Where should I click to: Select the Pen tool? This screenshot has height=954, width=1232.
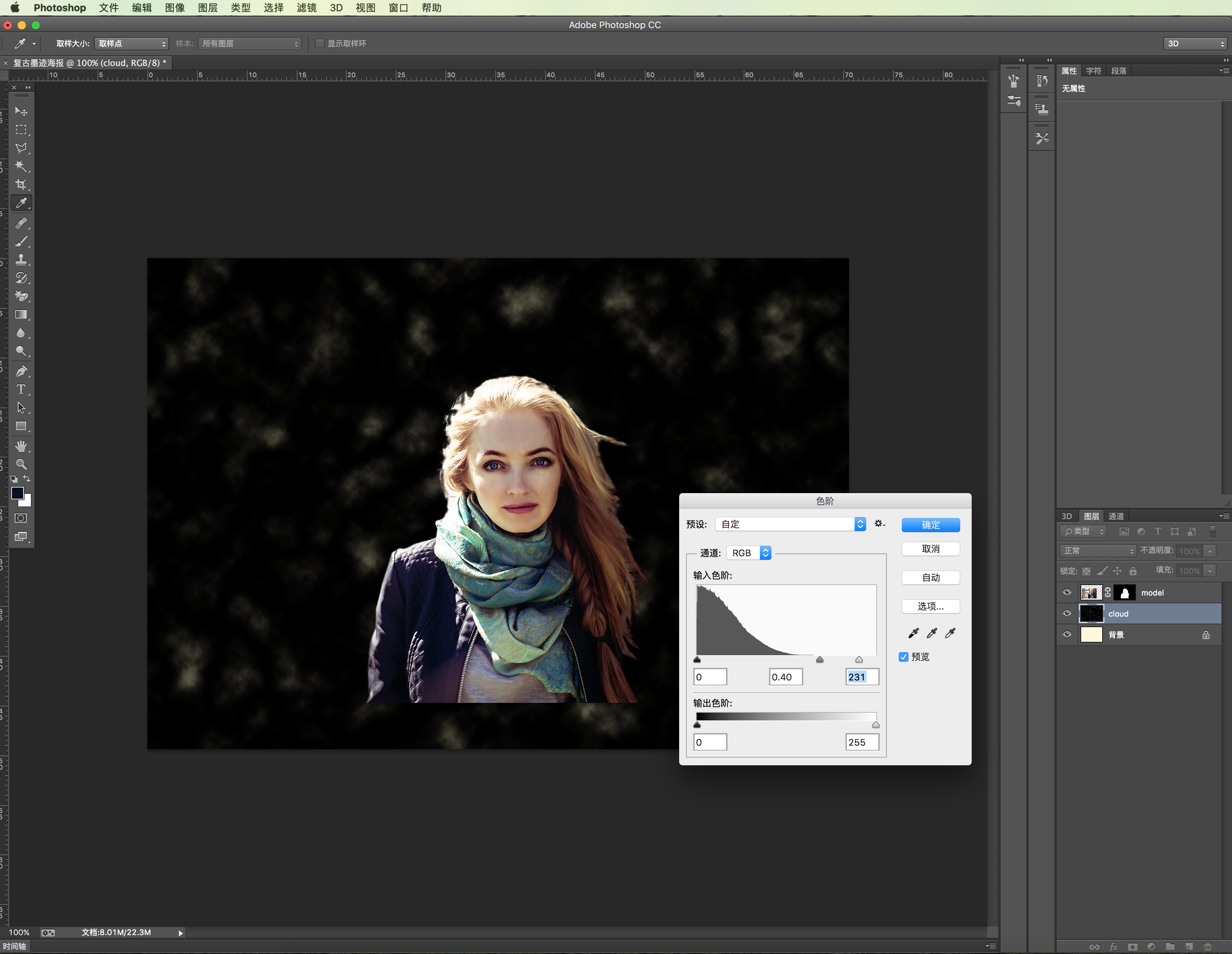click(21, 371)
